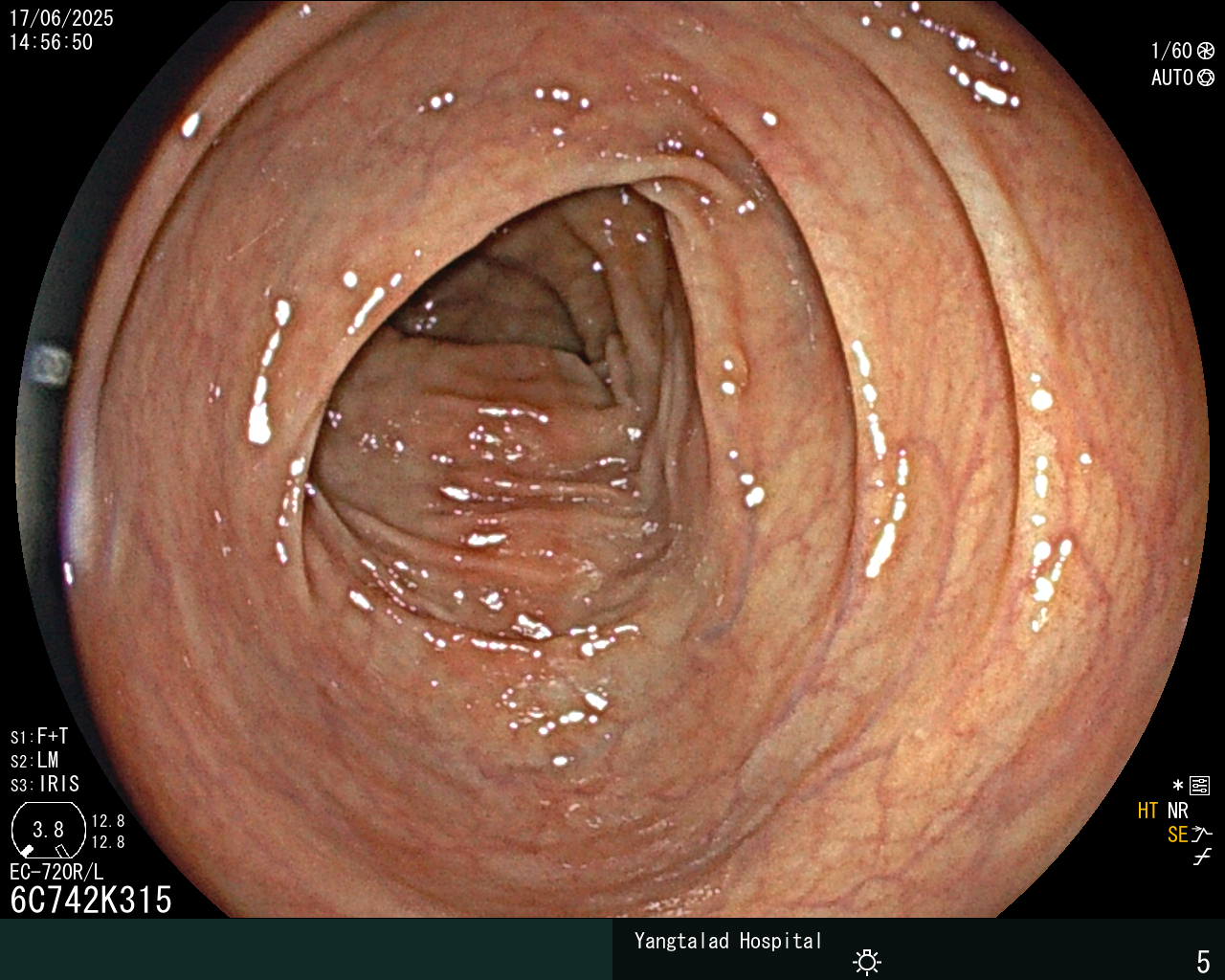1225x980 pixels.
Task: Click the edge enhancement curve icon beside SE
Action: pyautogui.click(x=1202, y=835)
